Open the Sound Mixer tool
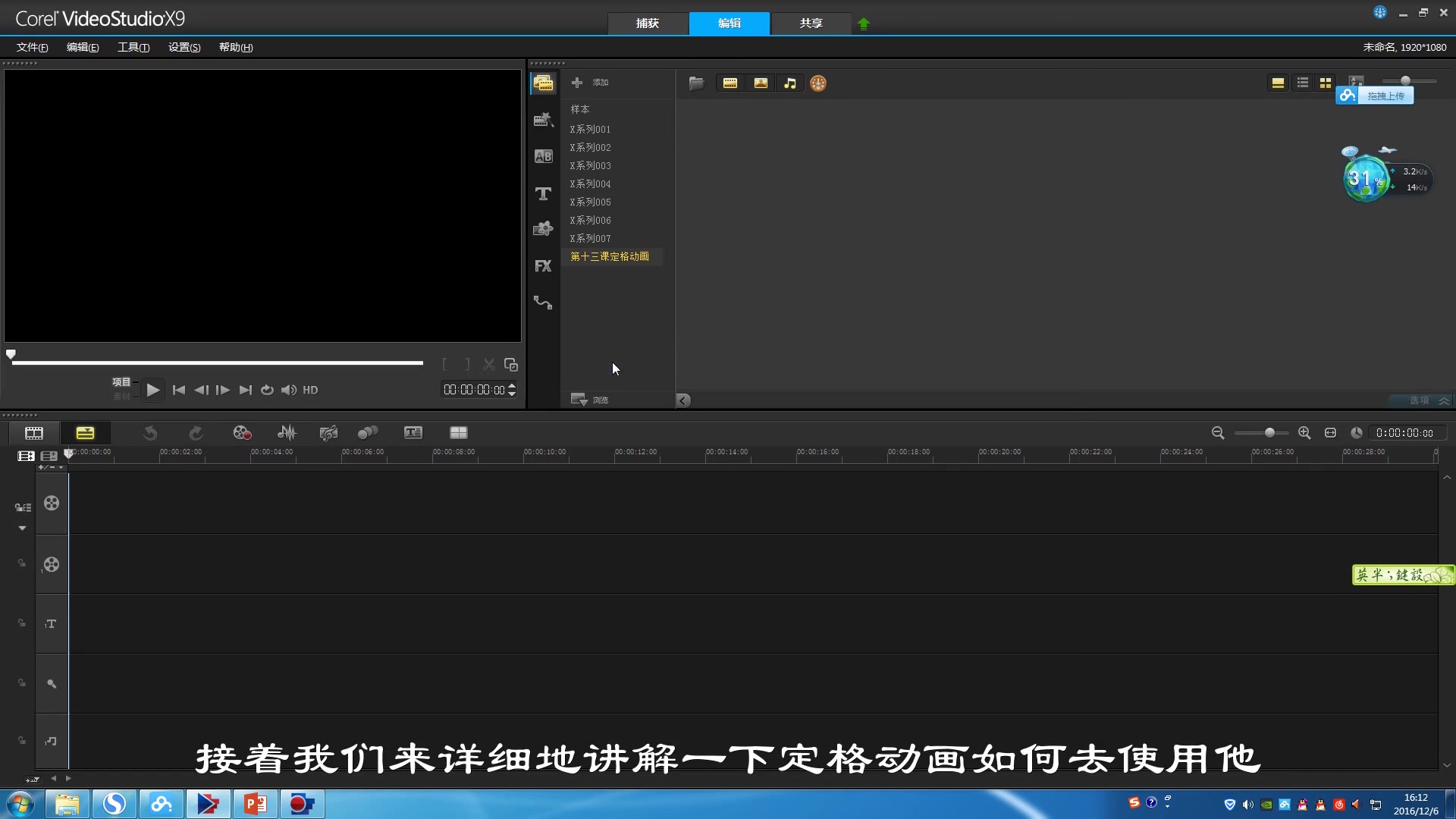The width and height of the screenshot is (1456, 819). tap(287, 432)
